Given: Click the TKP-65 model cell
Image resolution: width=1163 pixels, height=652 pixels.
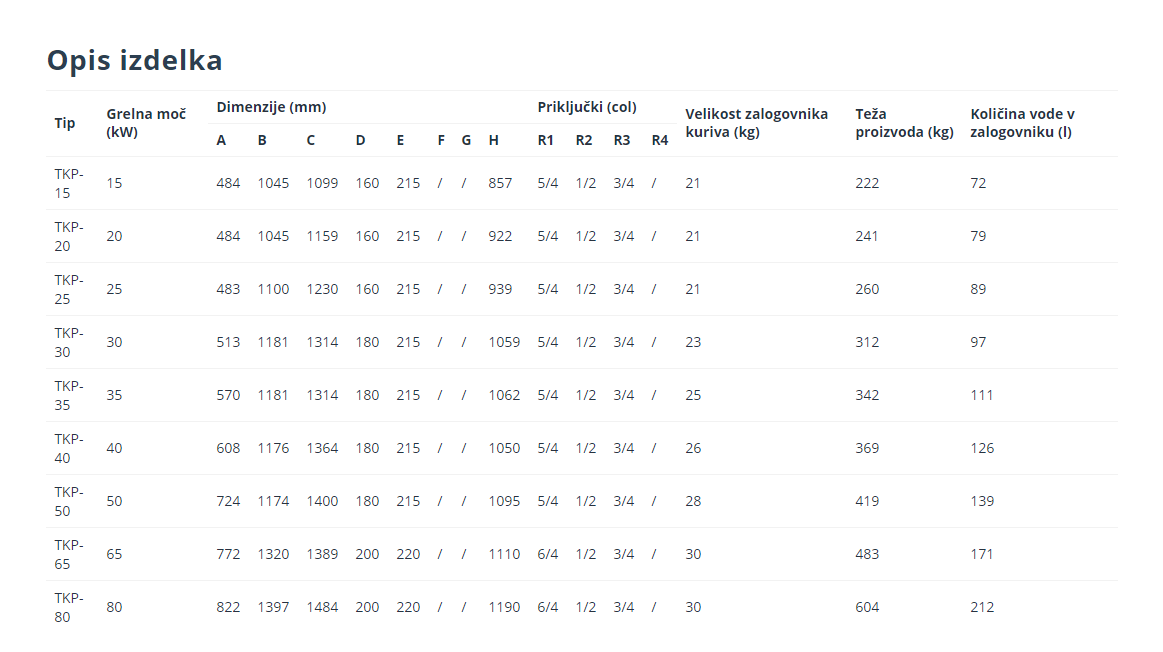Looking at the screenshot, I should click(69, 554).
